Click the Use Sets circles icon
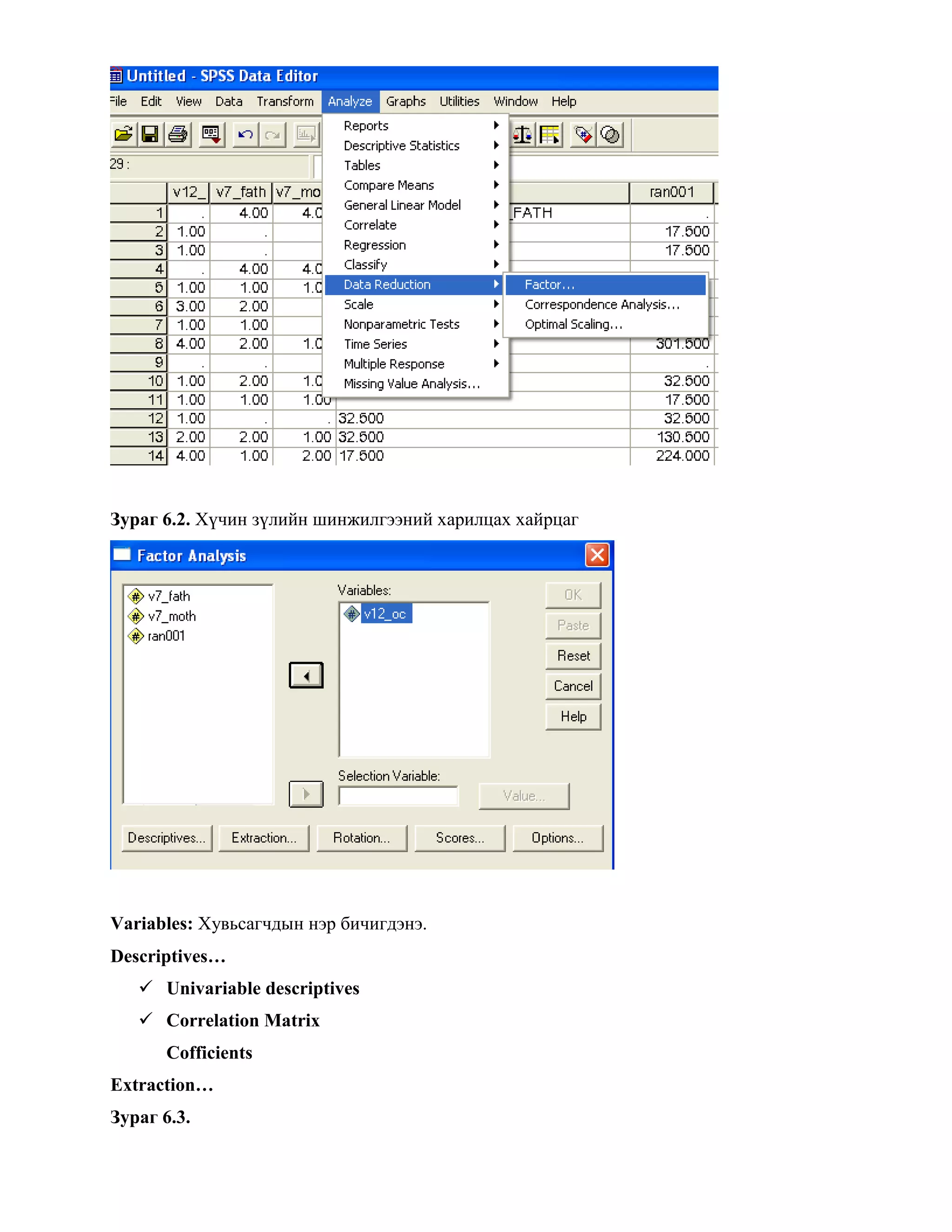952x1232 pixels. (x=610, y=134)
